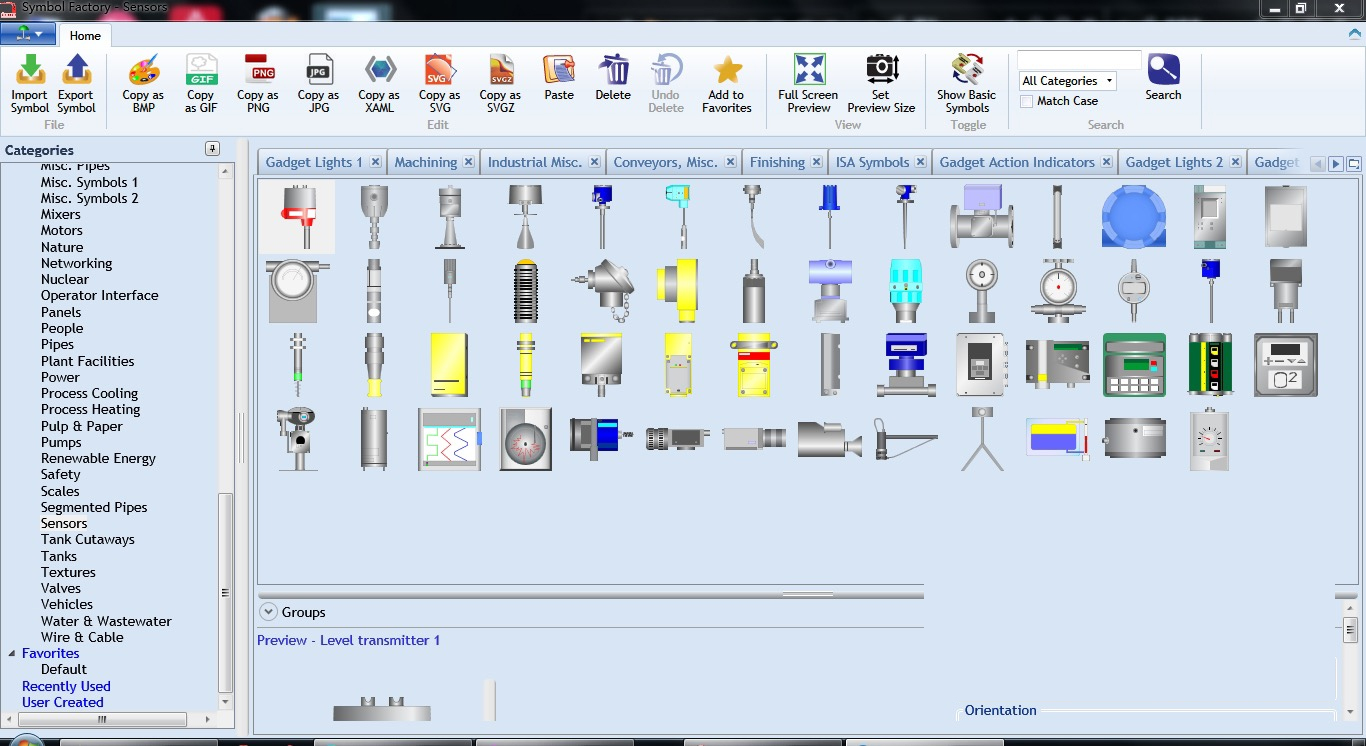Select the Process Heating category

pyautogui.click(x=90, y=409)
